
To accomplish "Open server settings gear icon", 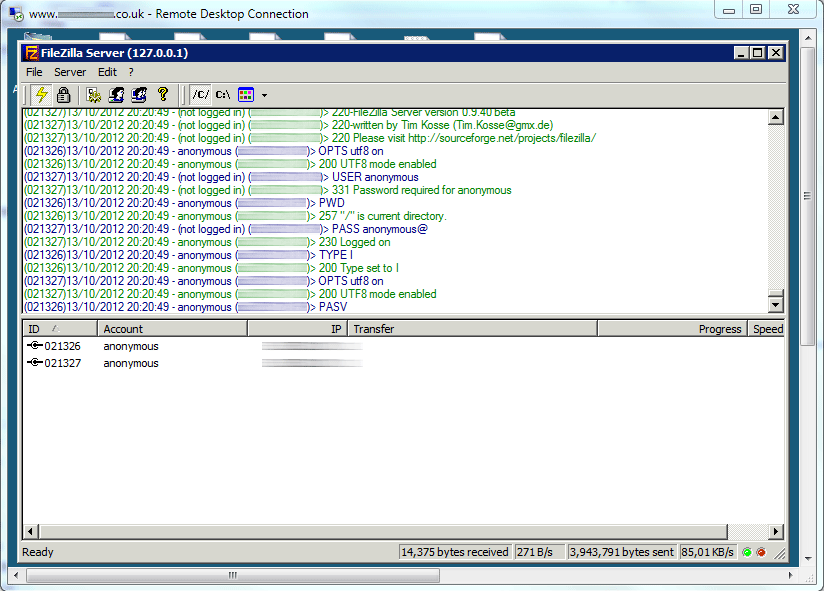I will pos(94,95).
